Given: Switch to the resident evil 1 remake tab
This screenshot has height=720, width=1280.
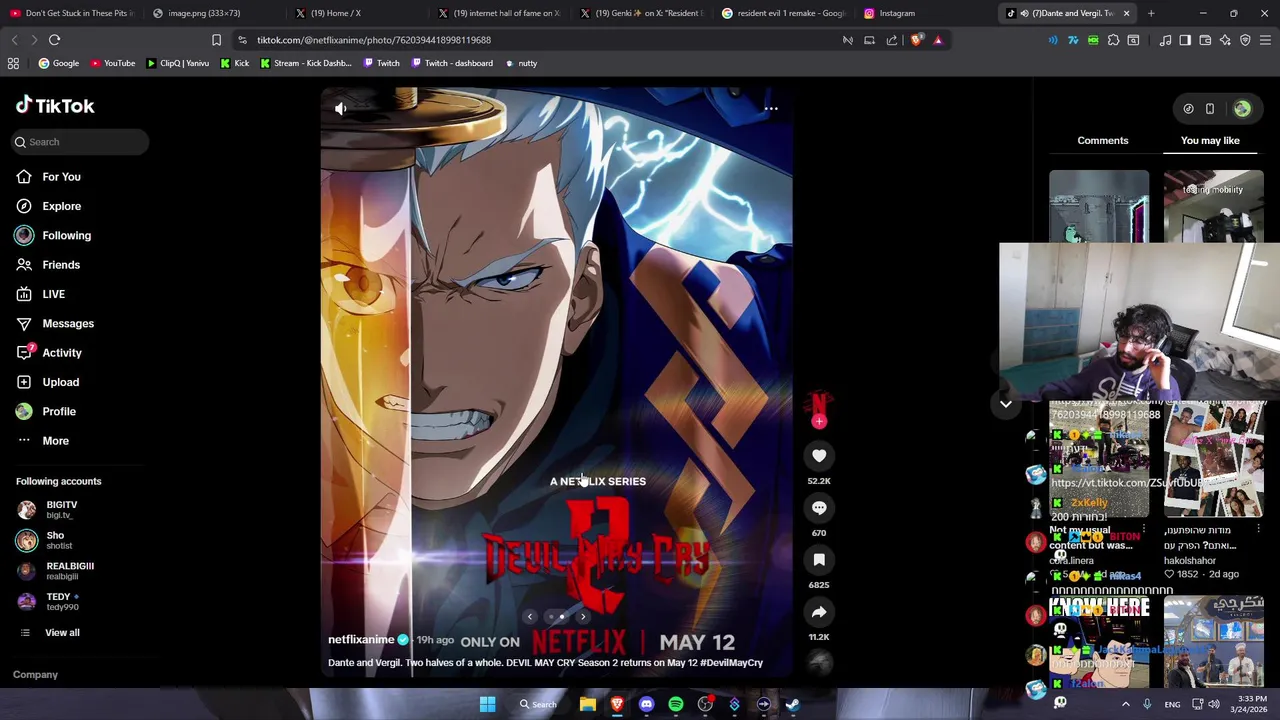Looking at the screenshot, I should (786, 13).
